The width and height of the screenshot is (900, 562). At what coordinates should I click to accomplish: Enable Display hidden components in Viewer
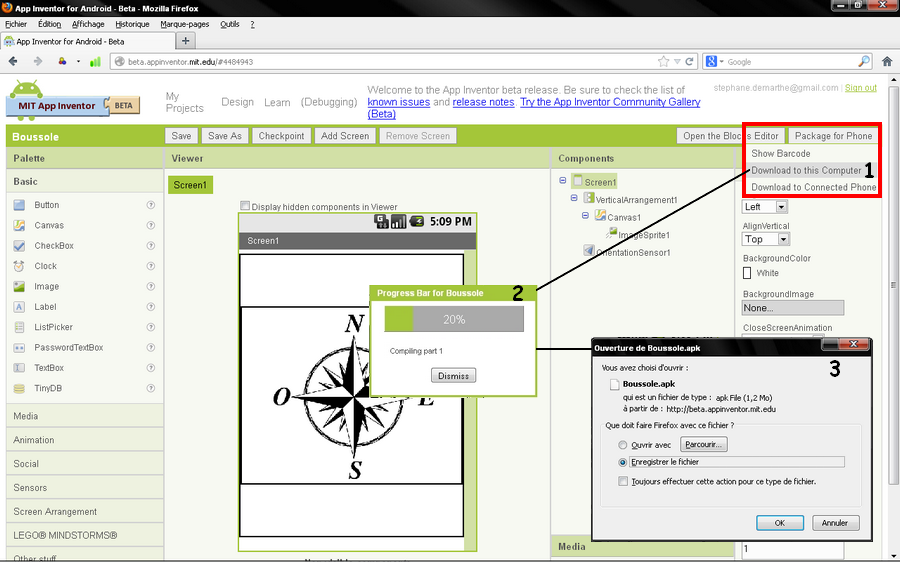tap(245, 206)
